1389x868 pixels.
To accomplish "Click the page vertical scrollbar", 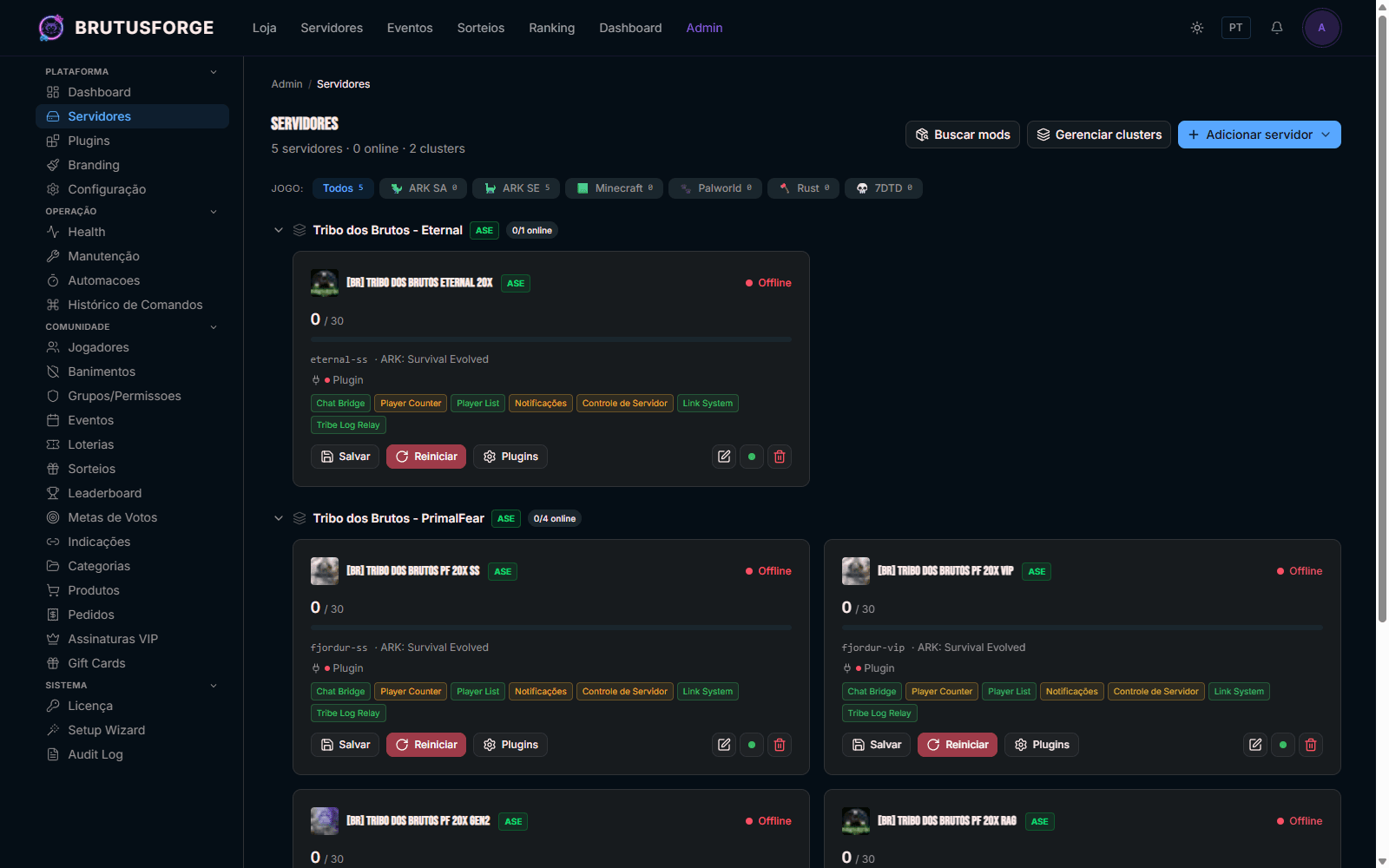I will [x=1382, y=318].
